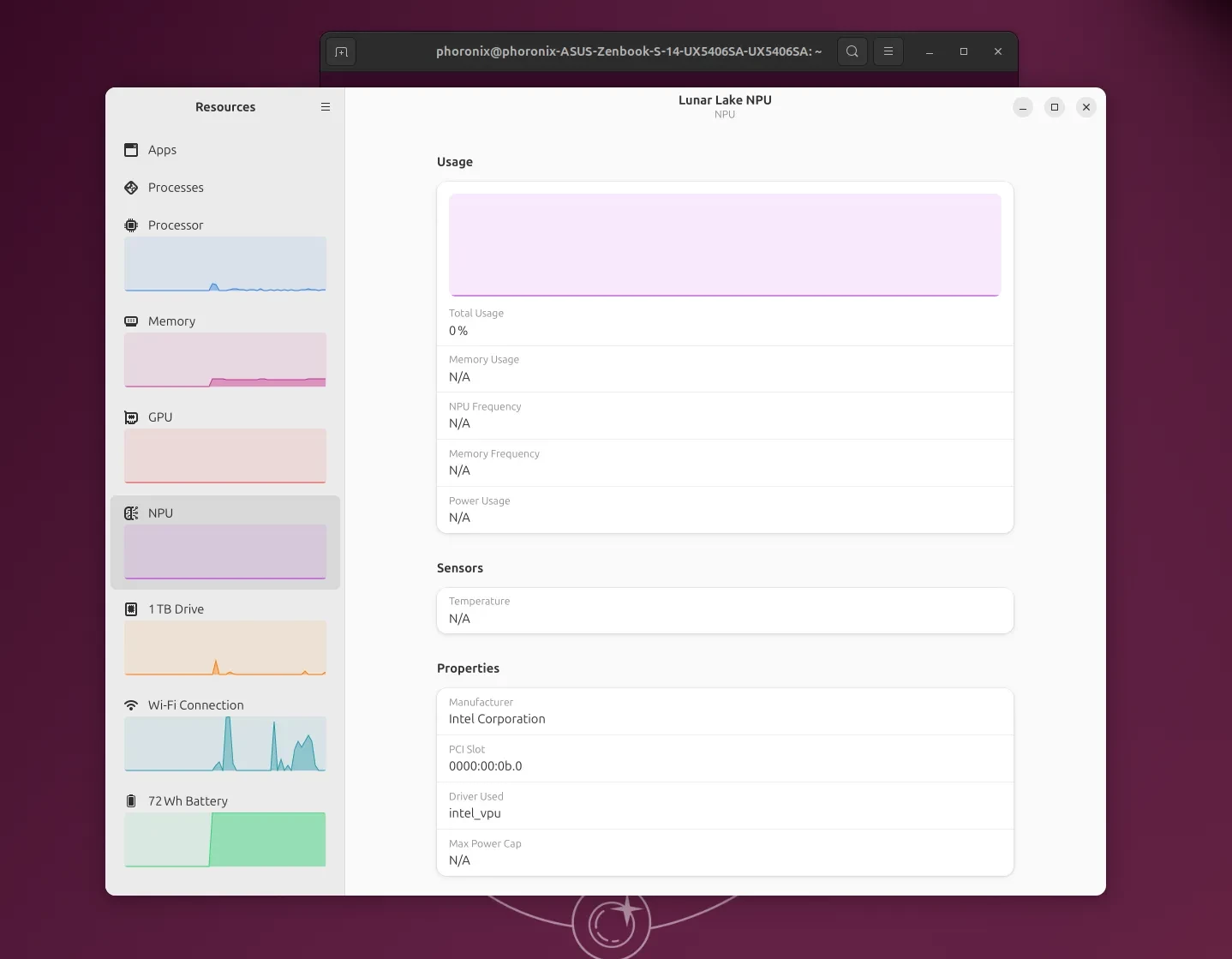Click the Processor usage graph thumbnail
1232x959 pixels.
click(x=225, y=264)
